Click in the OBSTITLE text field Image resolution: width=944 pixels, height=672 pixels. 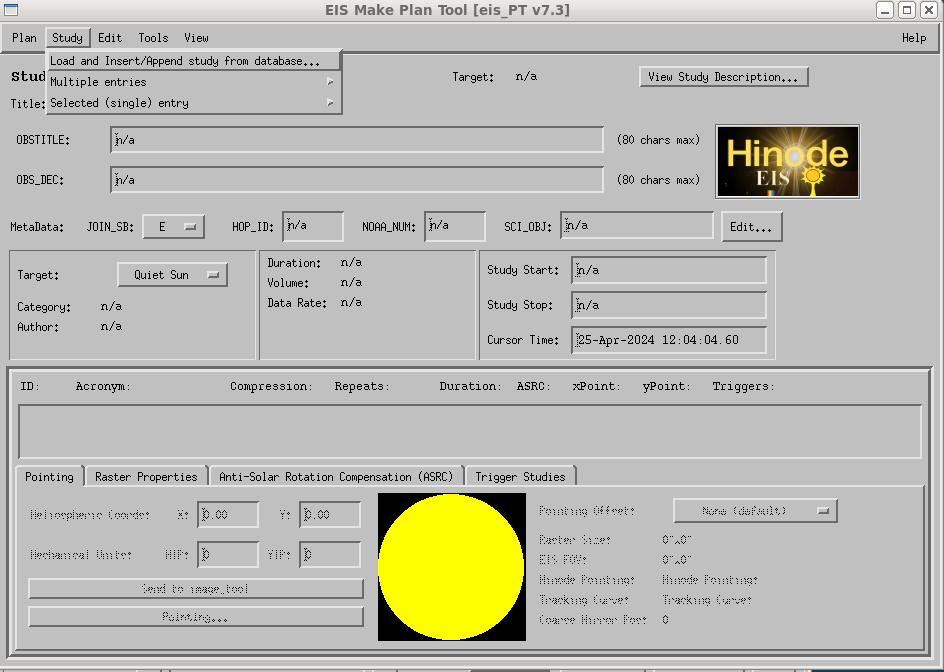pyautogui.click(x=357, y=140)
